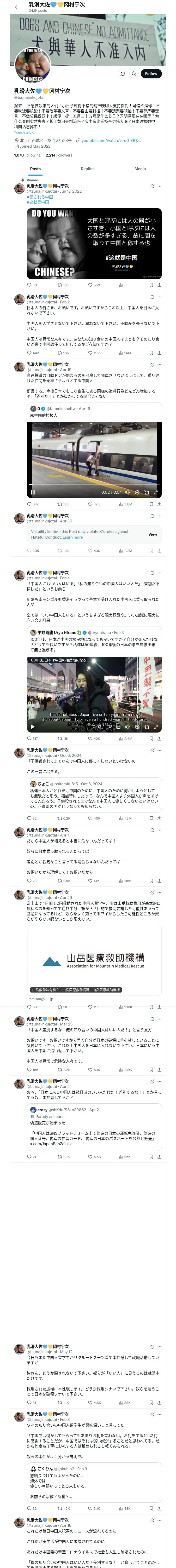Share the pinned Jun 17, 2022 post
This screenshot has height=1568, width=176.
(159, 285)
